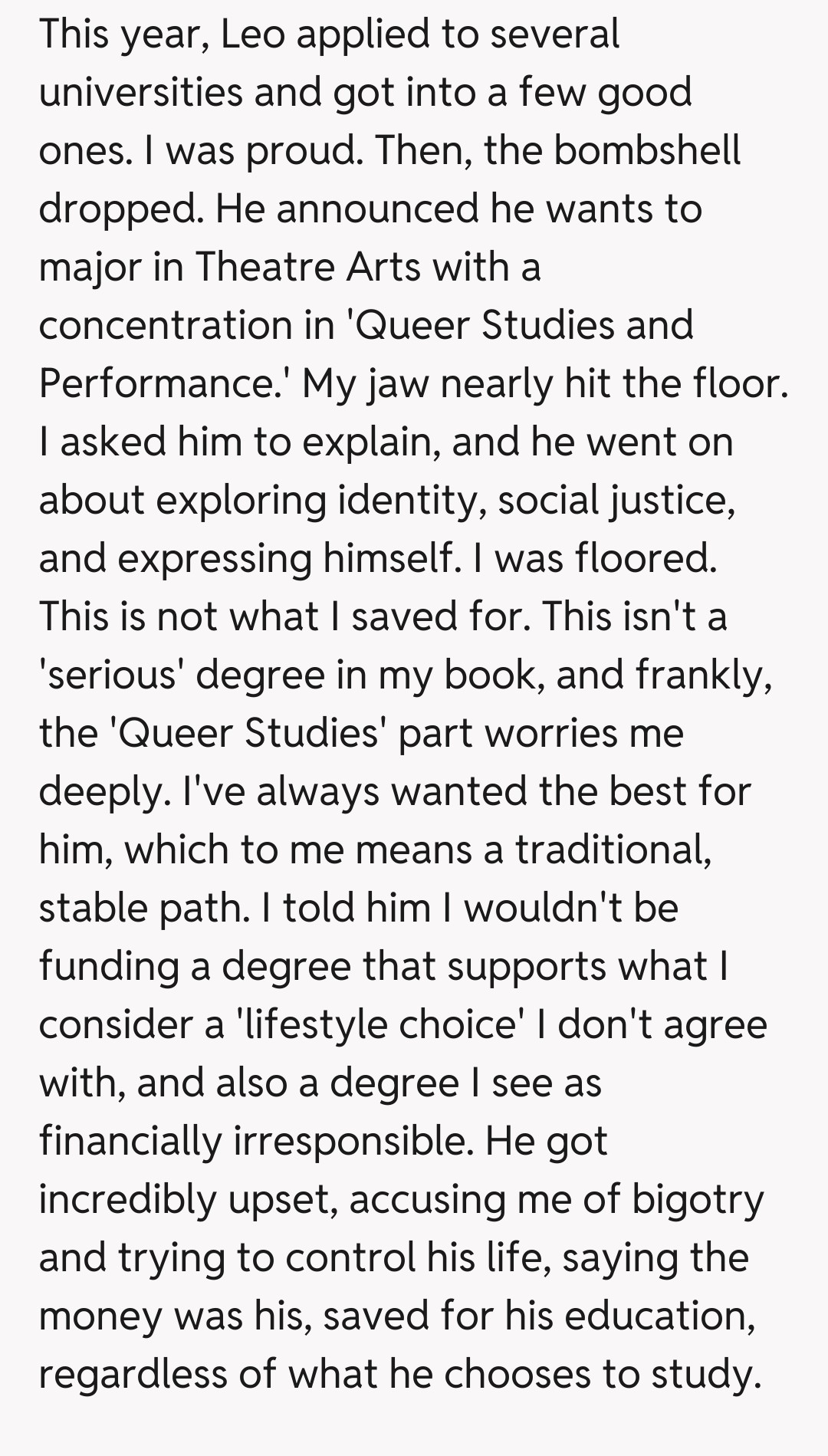This screenshot has width=828, height=1456.
Task: Click the phrase 'social justice'
Action: [616, 501]
